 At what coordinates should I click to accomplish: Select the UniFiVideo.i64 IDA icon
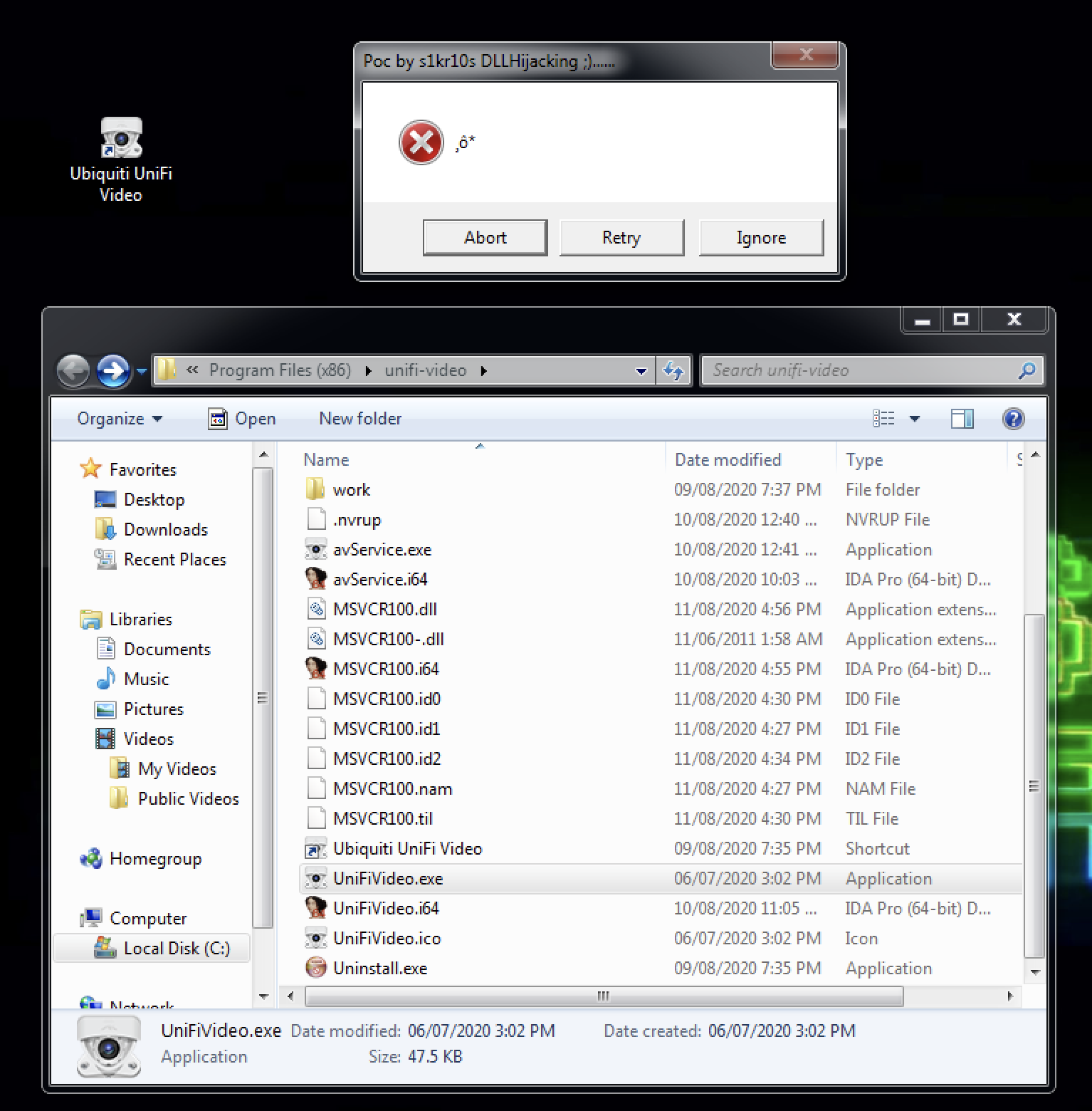315,908
